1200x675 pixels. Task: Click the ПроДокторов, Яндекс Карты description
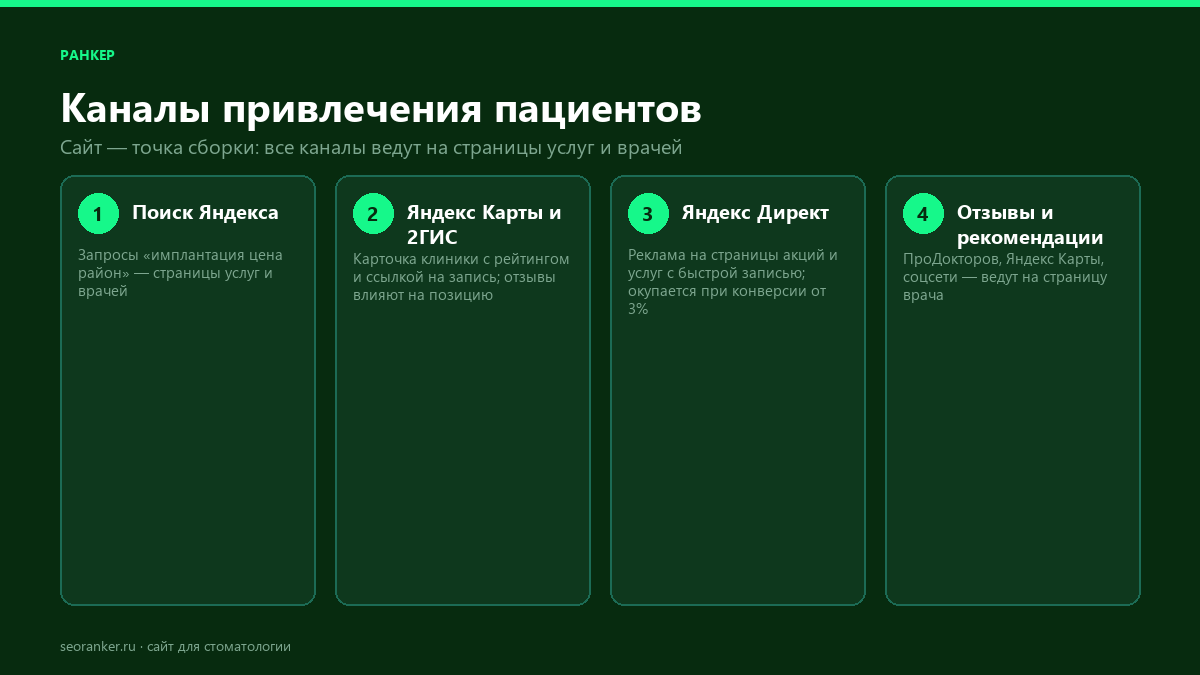tap(1005, 277)
